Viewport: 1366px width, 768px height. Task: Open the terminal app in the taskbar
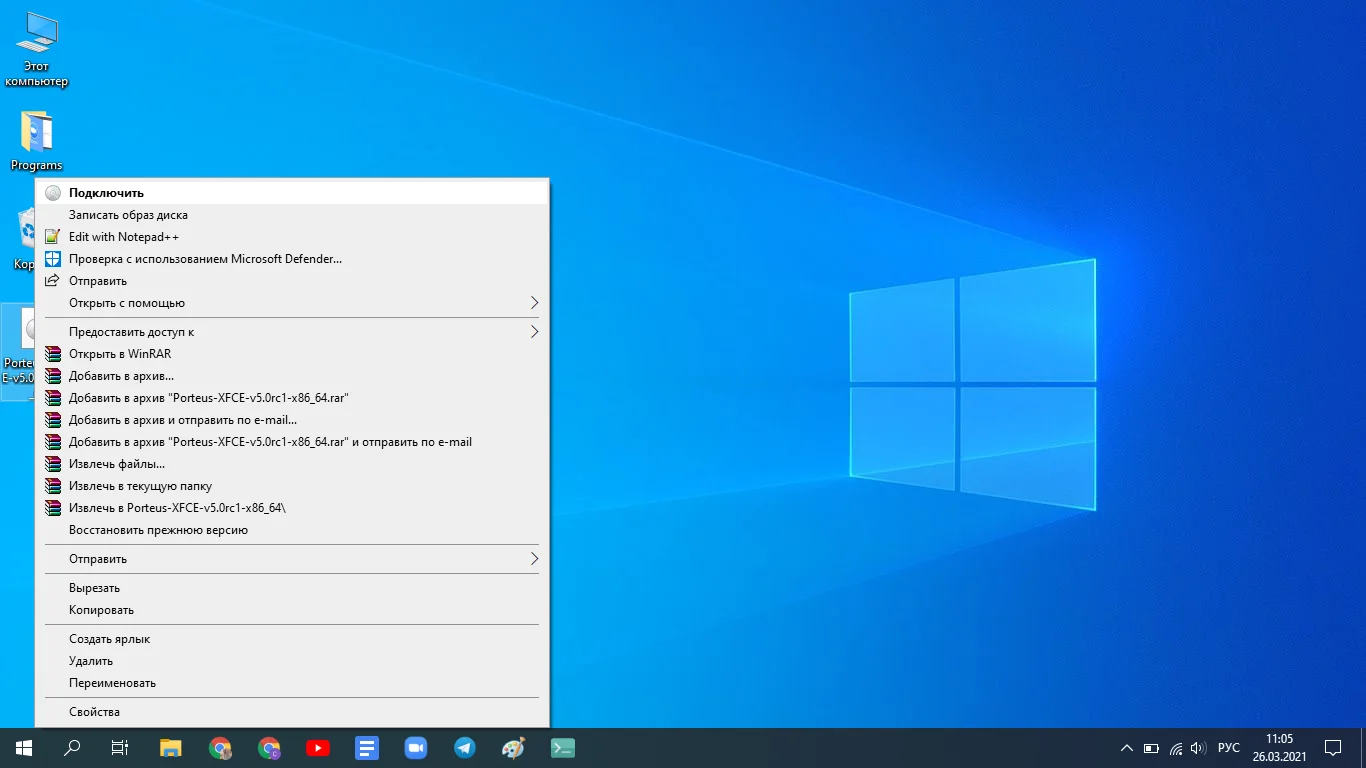coord(562,747)
